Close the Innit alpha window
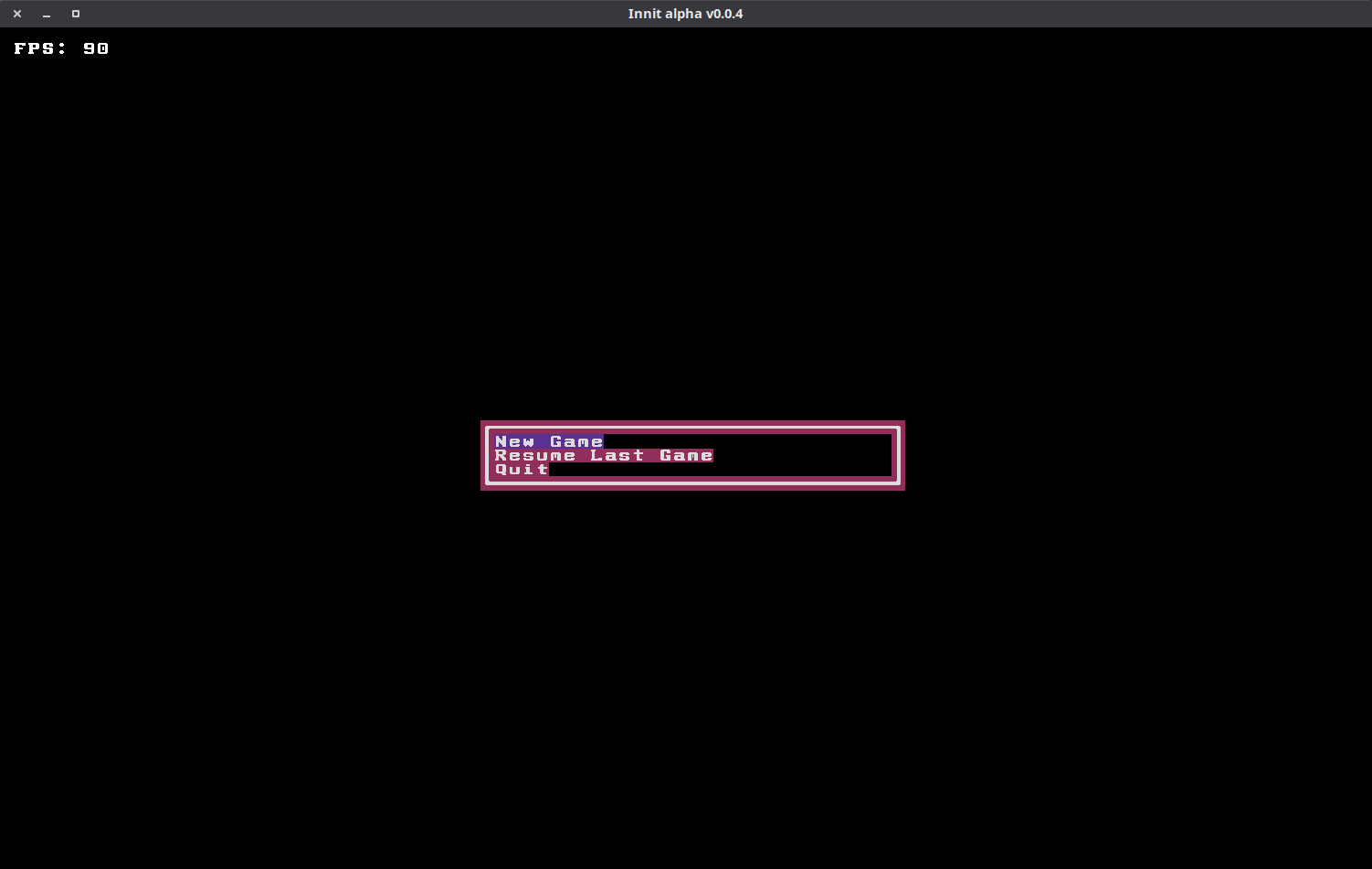1372x869 pixels. 17,14
